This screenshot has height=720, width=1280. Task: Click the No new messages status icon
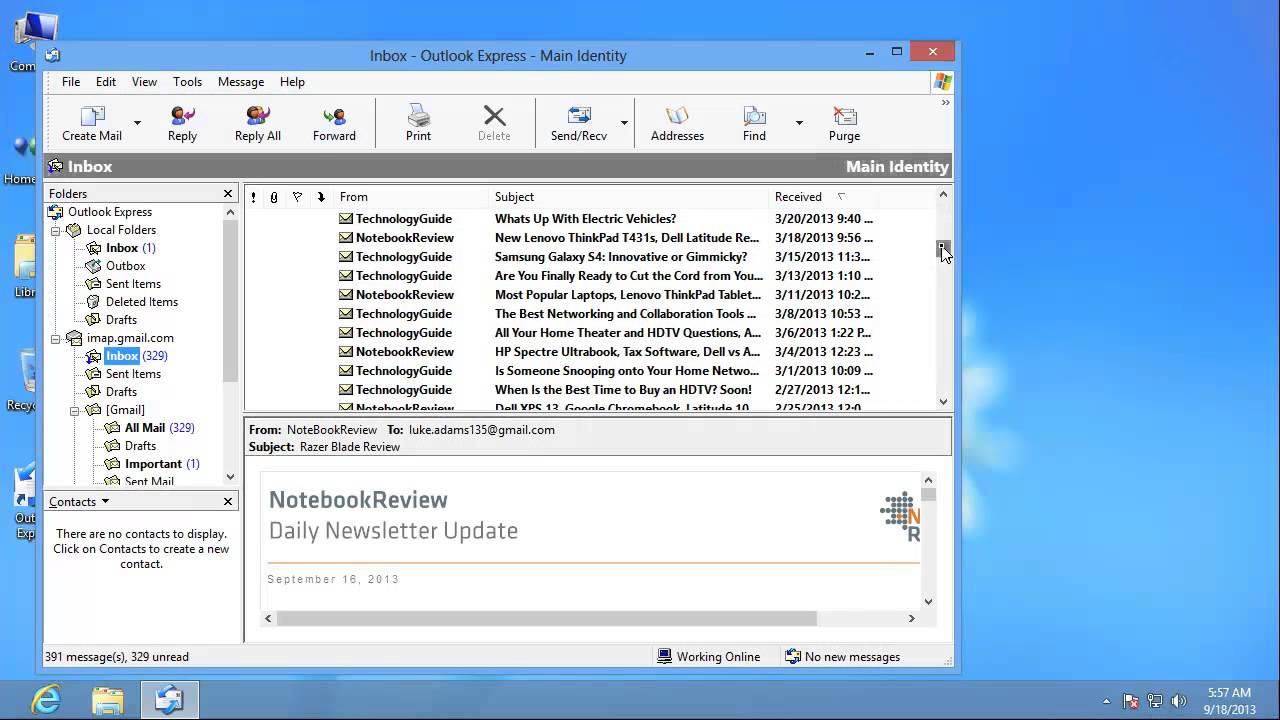tap(793, 657)
